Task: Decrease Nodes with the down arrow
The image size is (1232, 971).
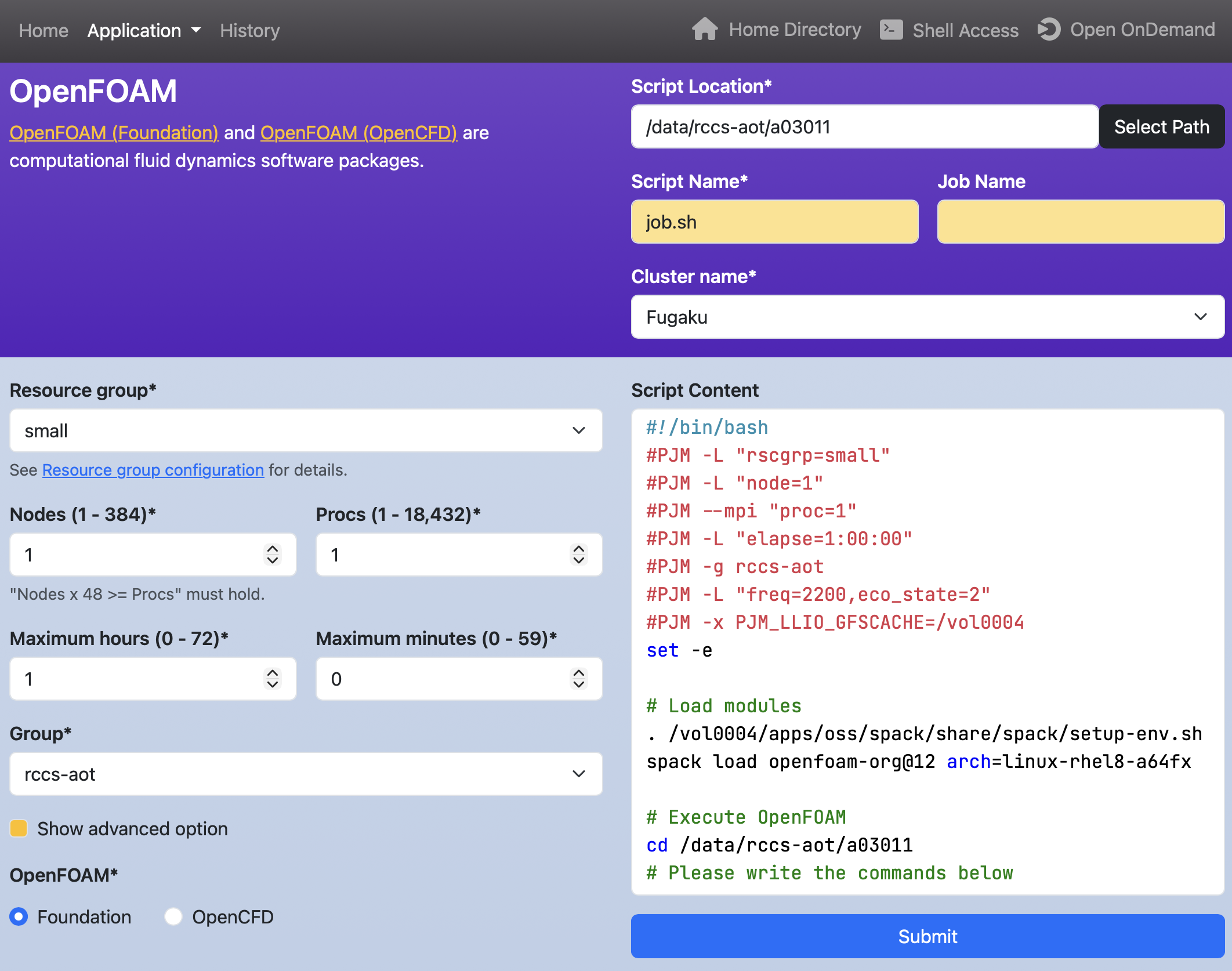Action: [273, 561]
